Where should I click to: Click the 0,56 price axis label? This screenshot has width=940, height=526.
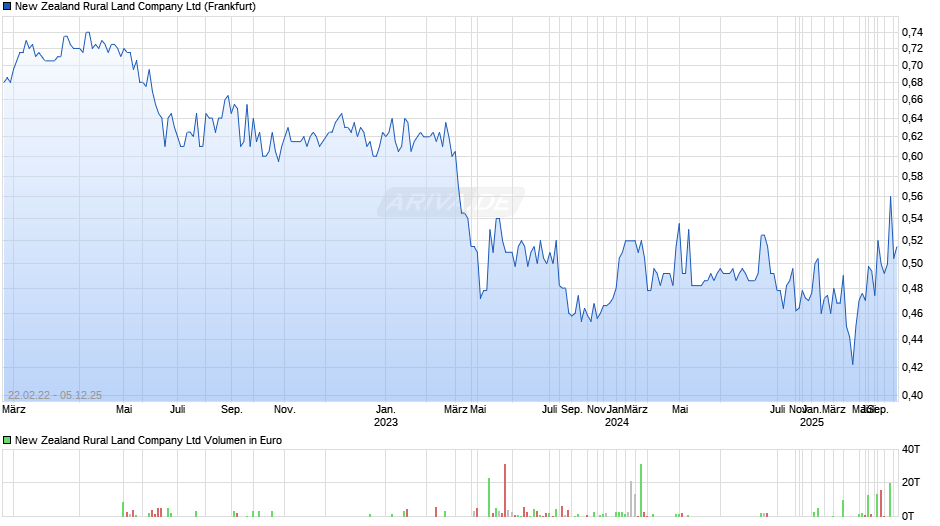point(912,197)
